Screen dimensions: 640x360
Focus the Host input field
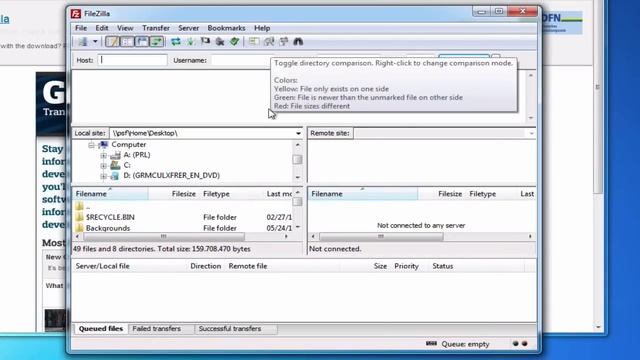[x=132, y=60]
